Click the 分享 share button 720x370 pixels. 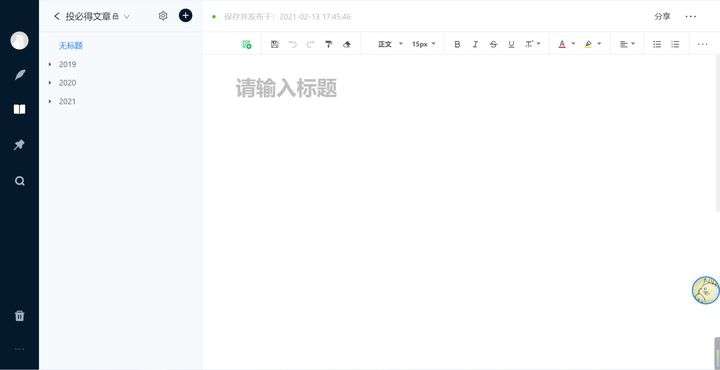662,17
